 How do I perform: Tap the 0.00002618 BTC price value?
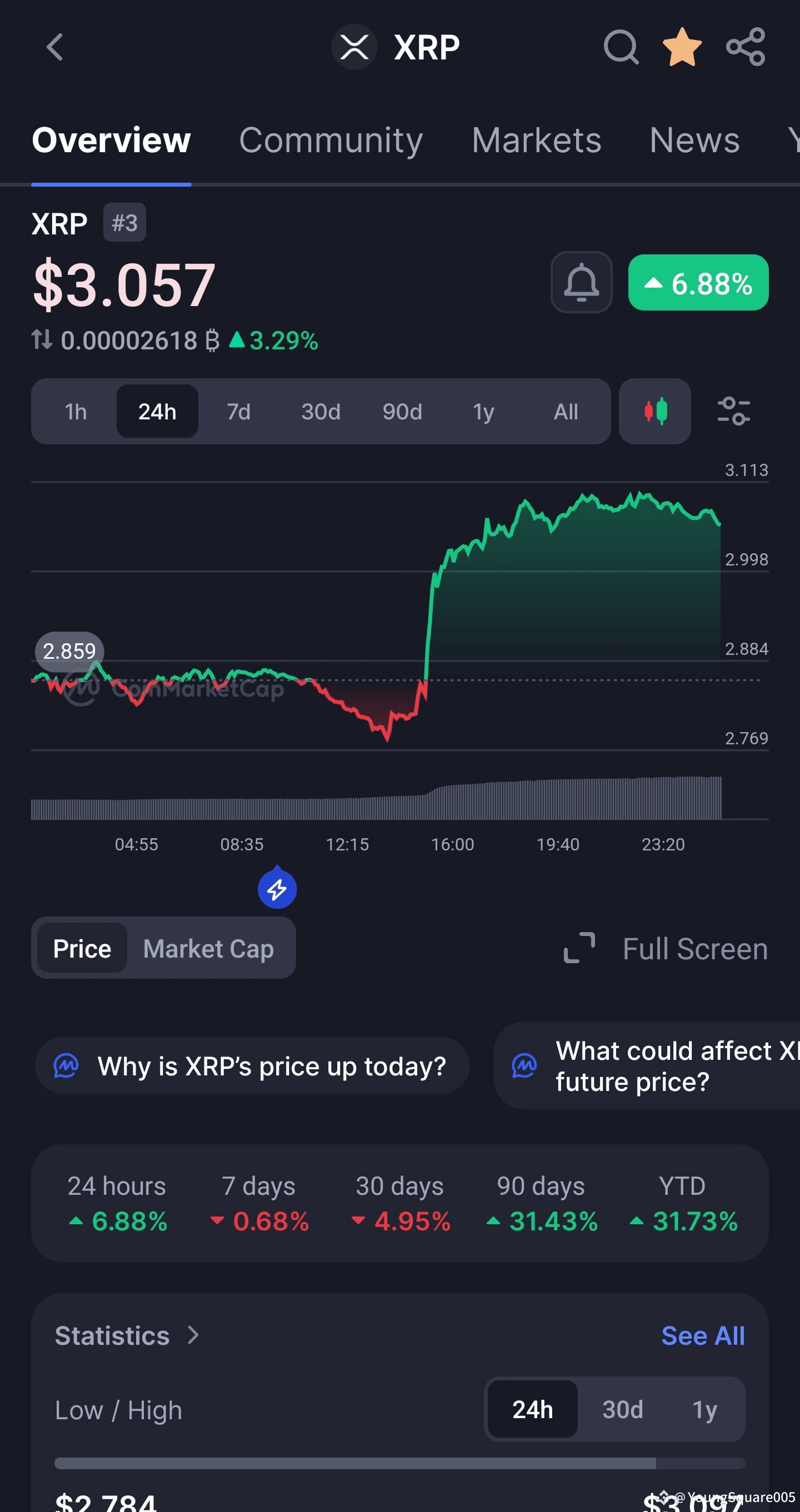[x=141, y=341]
